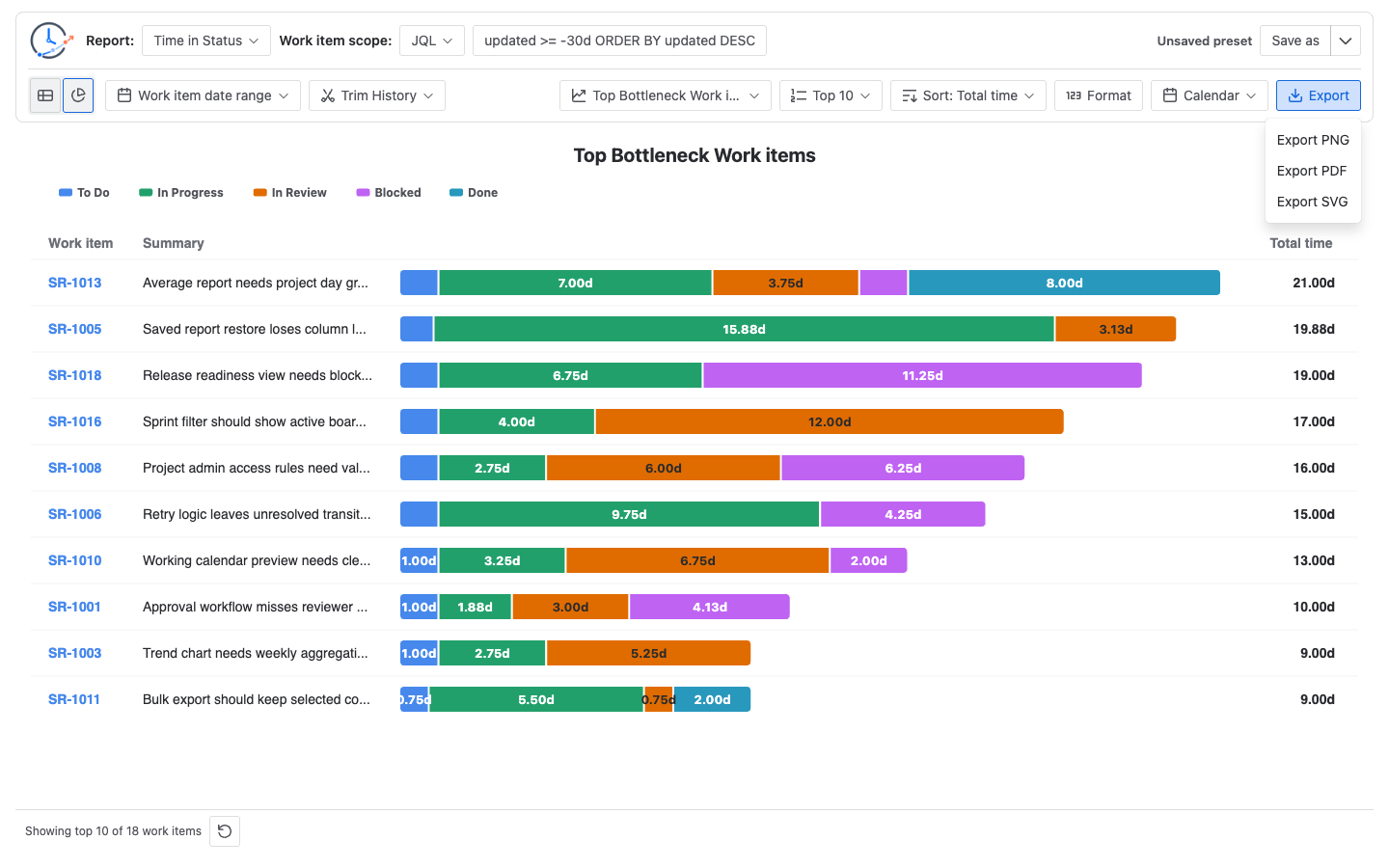This screenshot has width=1389, height=868.
Task: Click the 21.00d total time value
Action: click(x=1314, y=283)
